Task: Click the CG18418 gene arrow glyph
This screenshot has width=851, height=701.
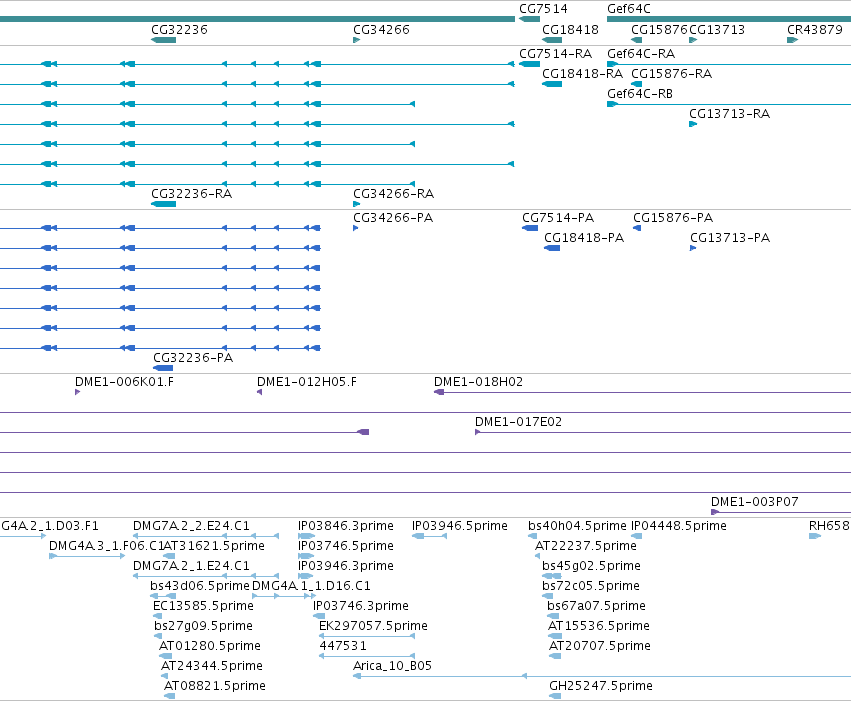Action: tap(552, 40)
